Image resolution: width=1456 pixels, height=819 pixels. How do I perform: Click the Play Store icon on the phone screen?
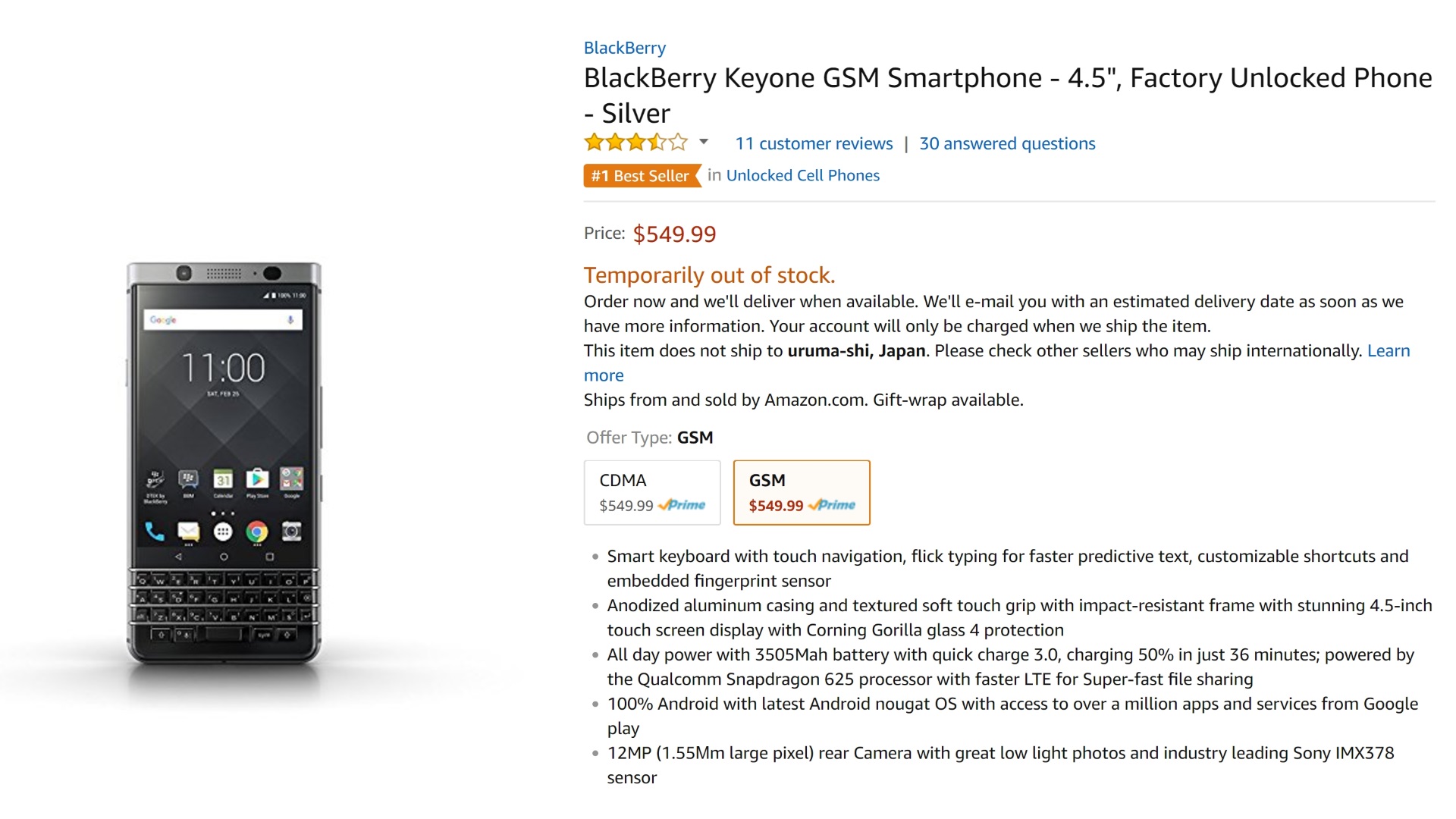pos(257,479)
